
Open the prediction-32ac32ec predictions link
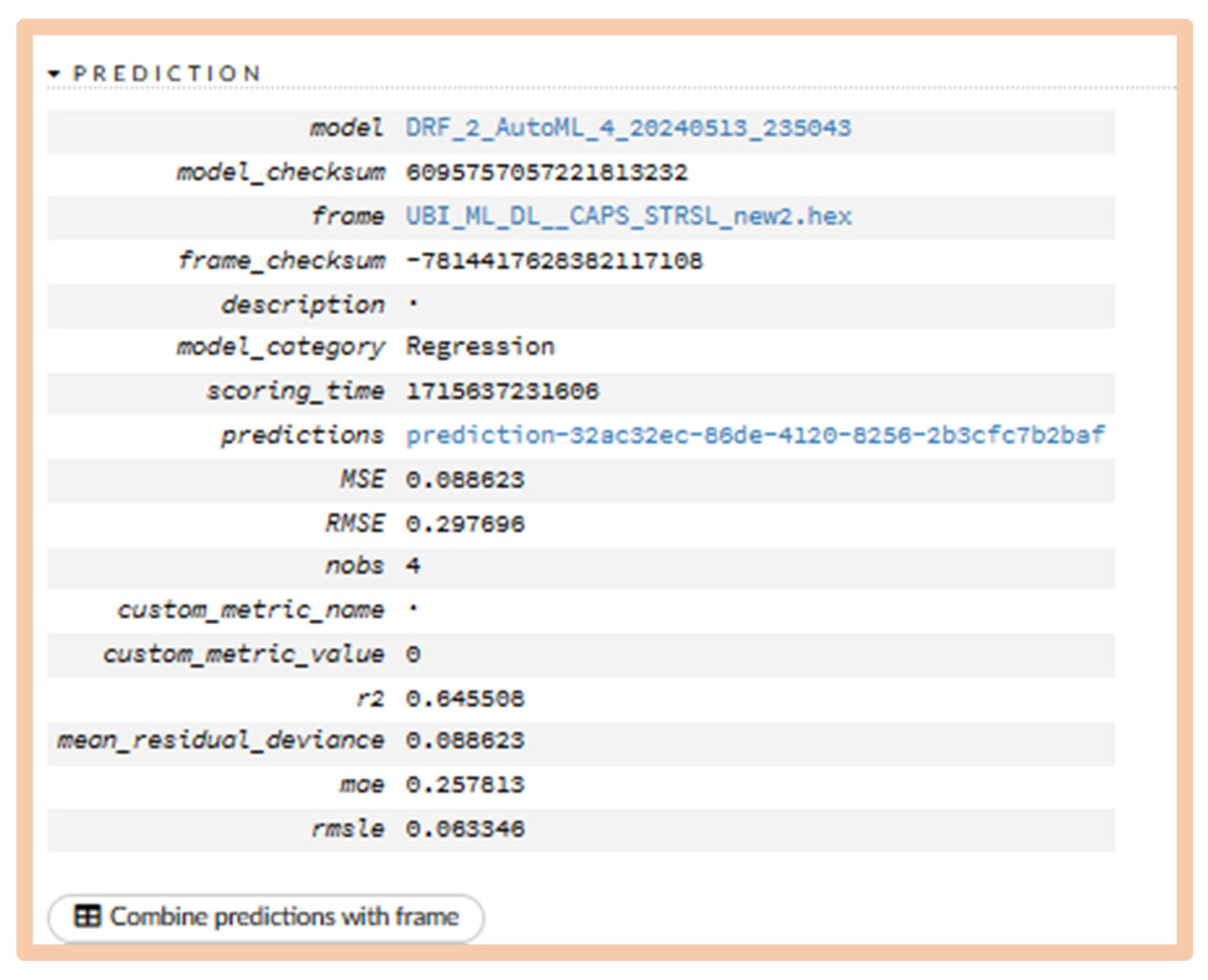[755, 435]
